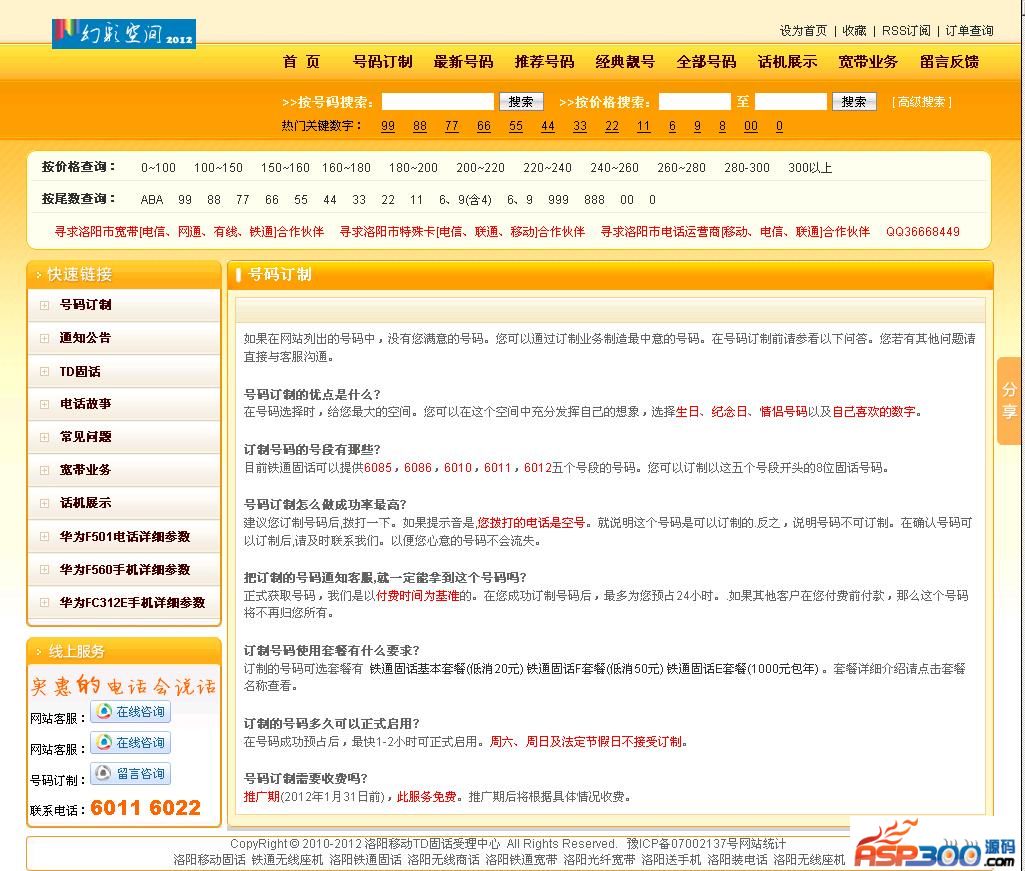This screenshot has width=1025, height=871.
Task: Filter by price range 0~100
Action: (158, 168)
